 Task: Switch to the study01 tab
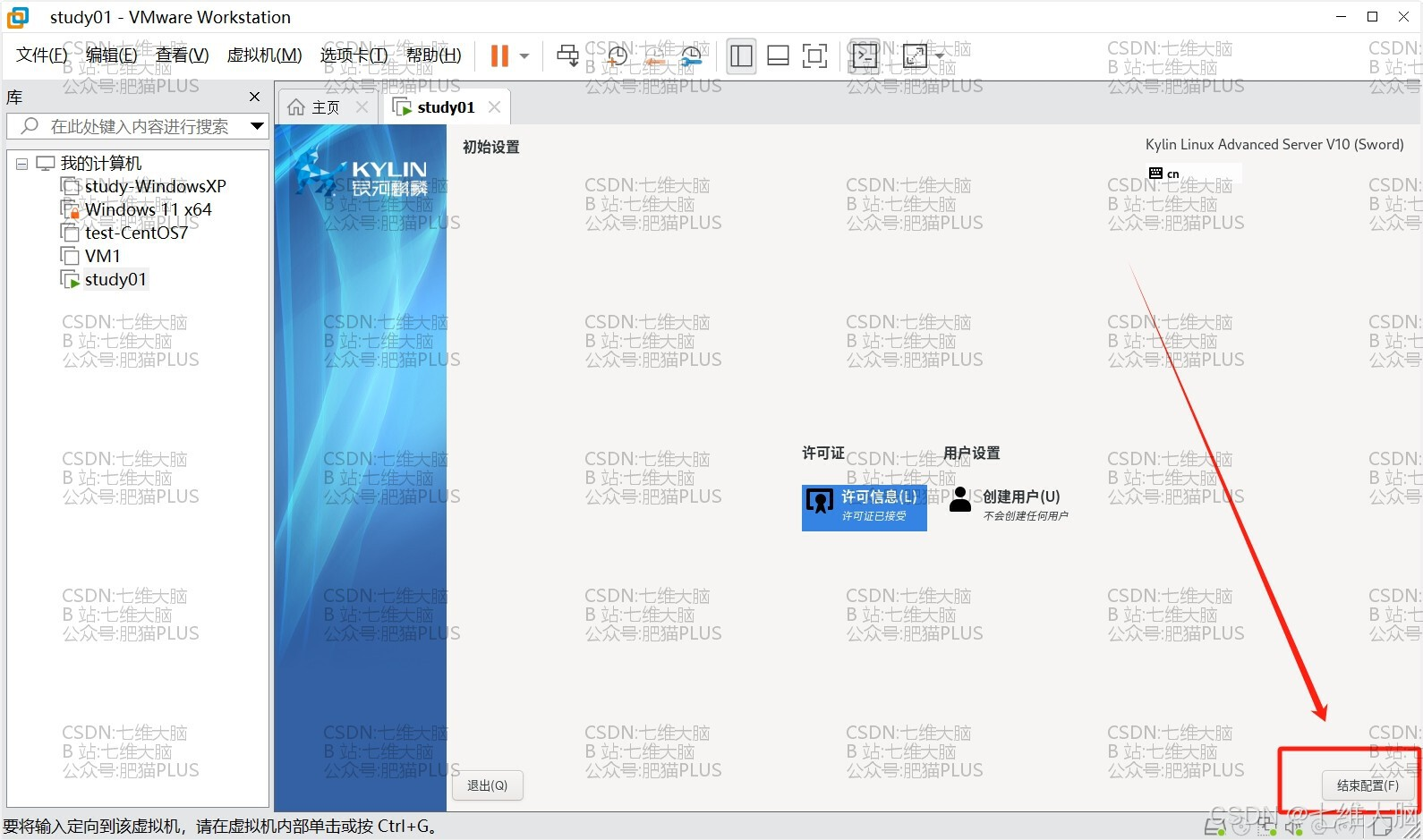446,107
